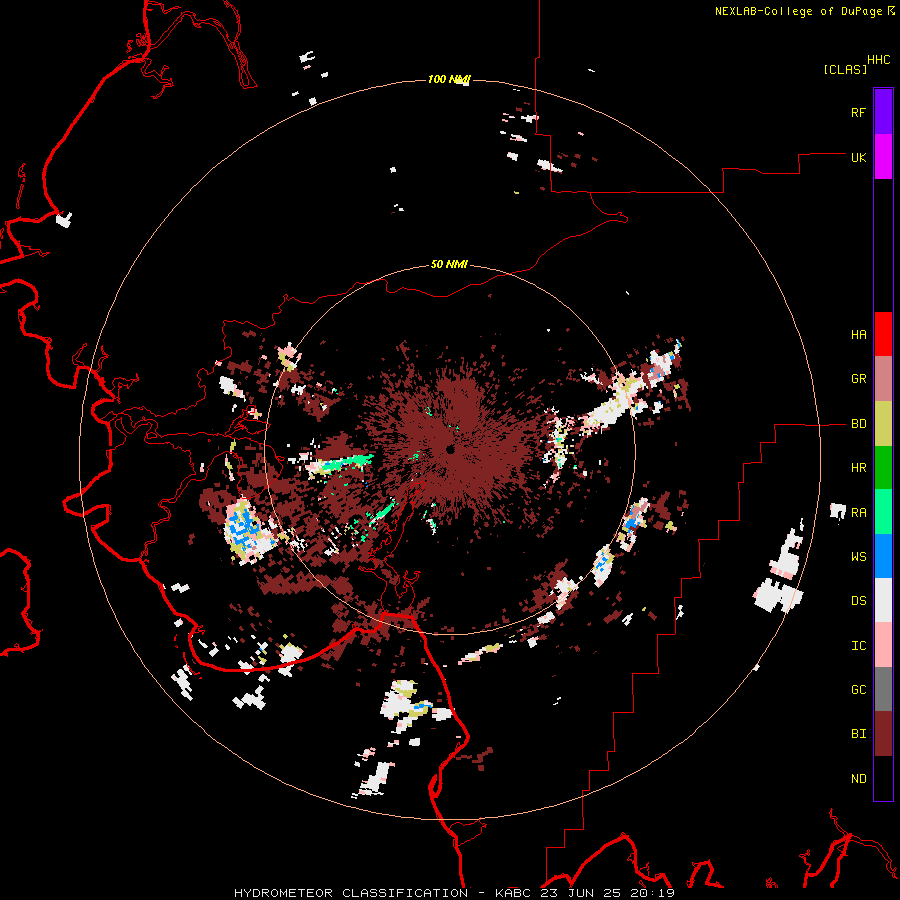The image size is (900, 900).
Task: Click the RF purple legend swatch
Action: click(x=883, y=112)
